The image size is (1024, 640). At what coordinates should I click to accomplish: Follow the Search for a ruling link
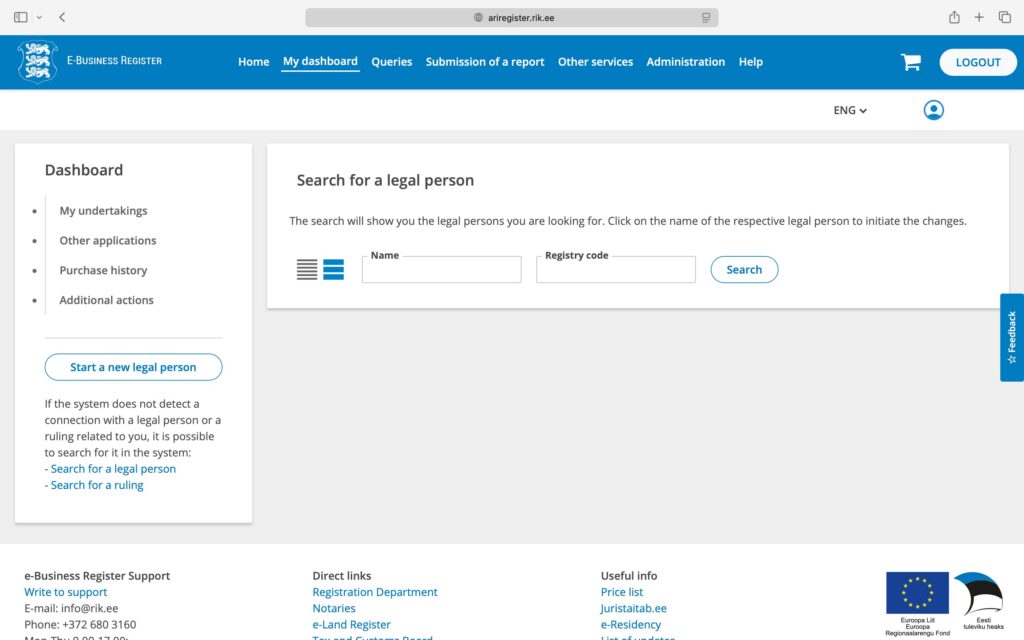96,485
